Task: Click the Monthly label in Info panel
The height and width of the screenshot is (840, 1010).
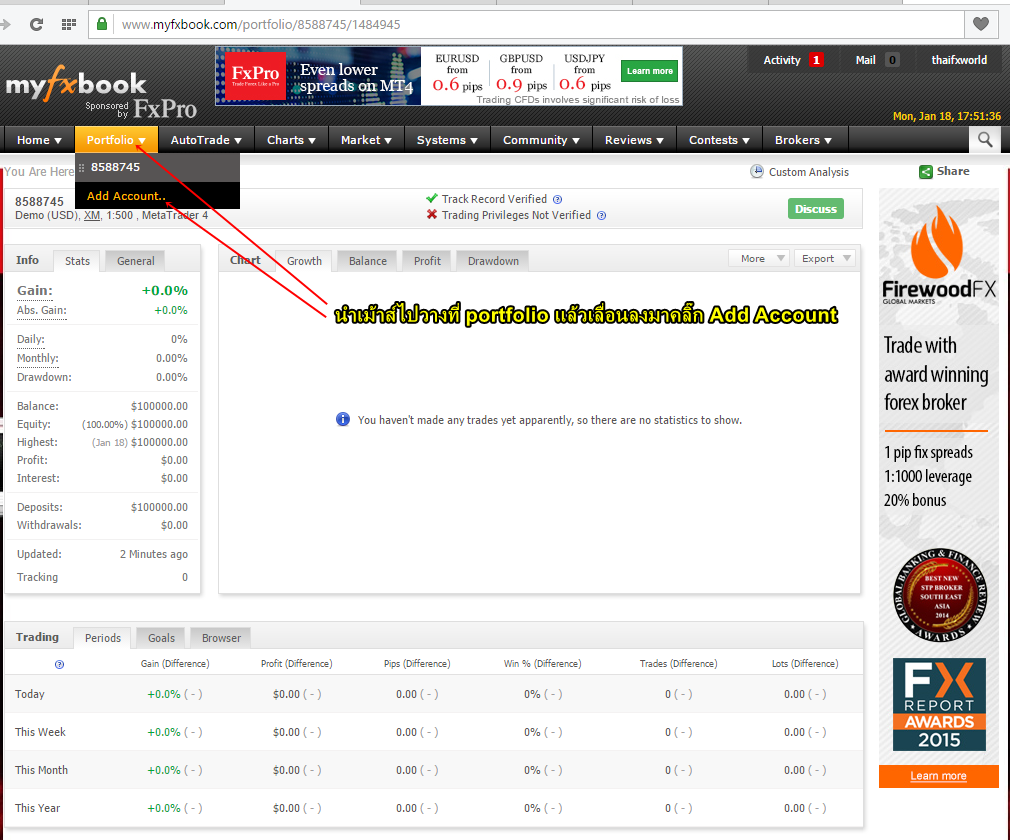Action: [37, 358]
